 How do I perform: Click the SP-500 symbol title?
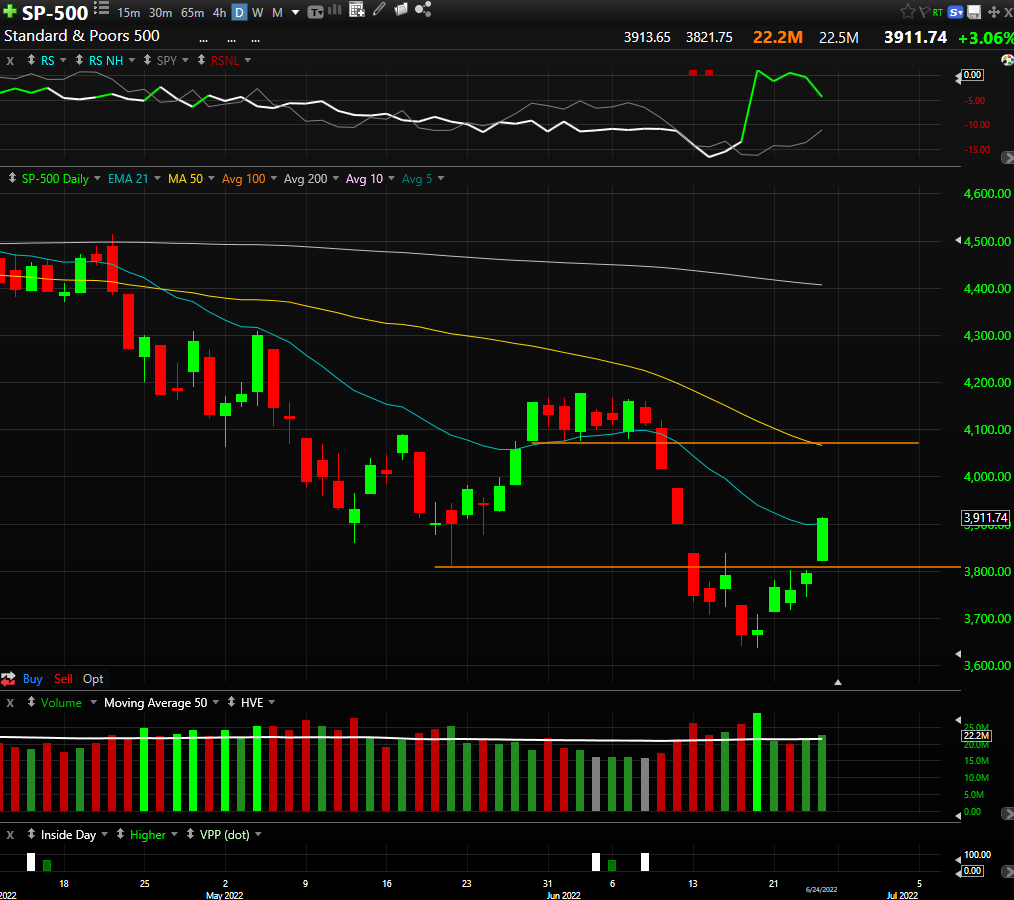[55, 12]
